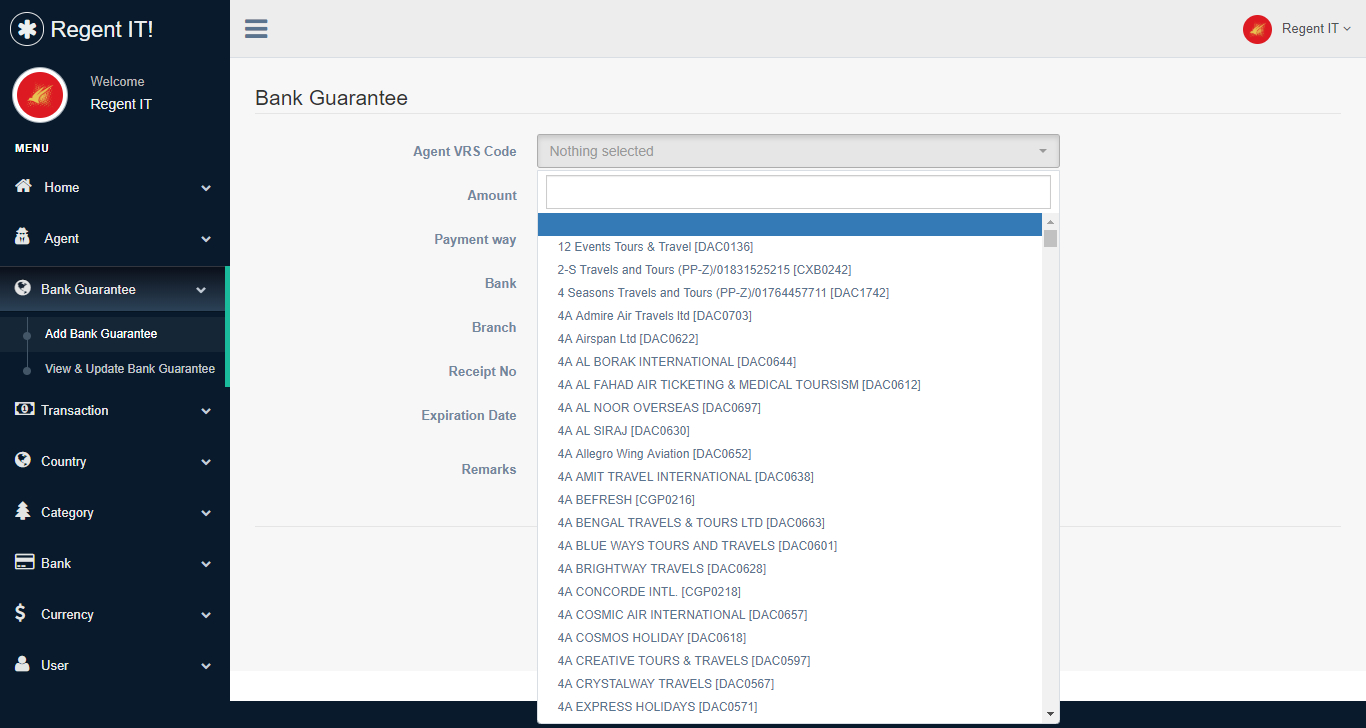Expand the Category menu chevron
Screen dimensions: 1366x728
pos(206,513)
